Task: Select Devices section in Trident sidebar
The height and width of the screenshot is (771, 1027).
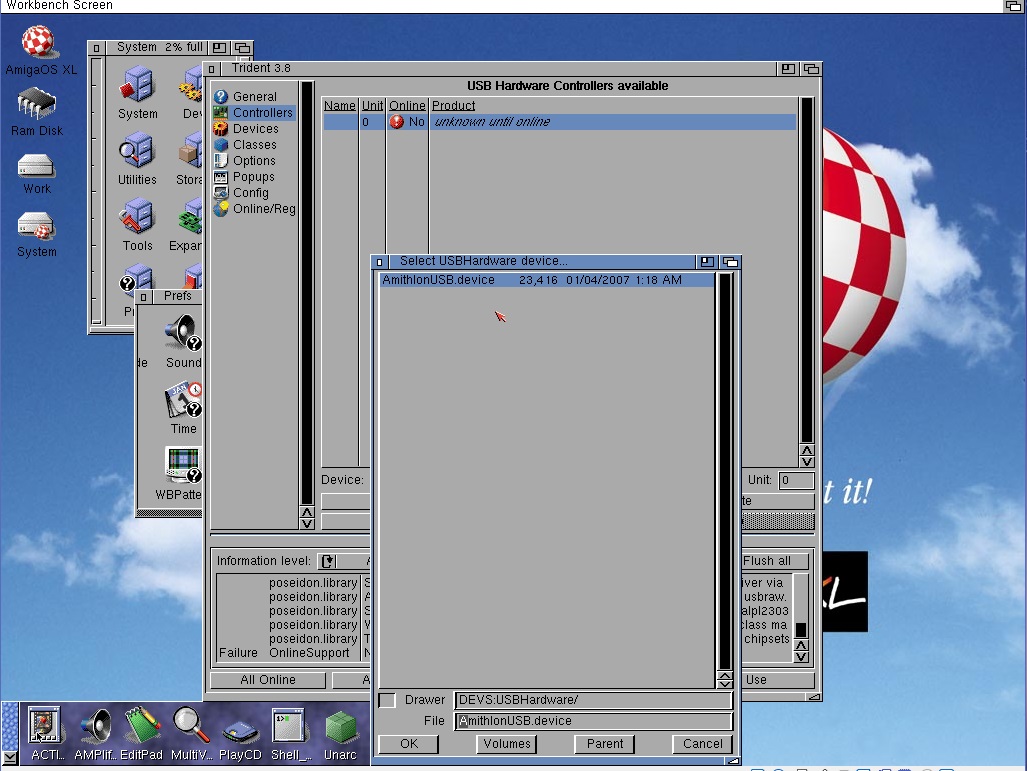Action: 254,128
